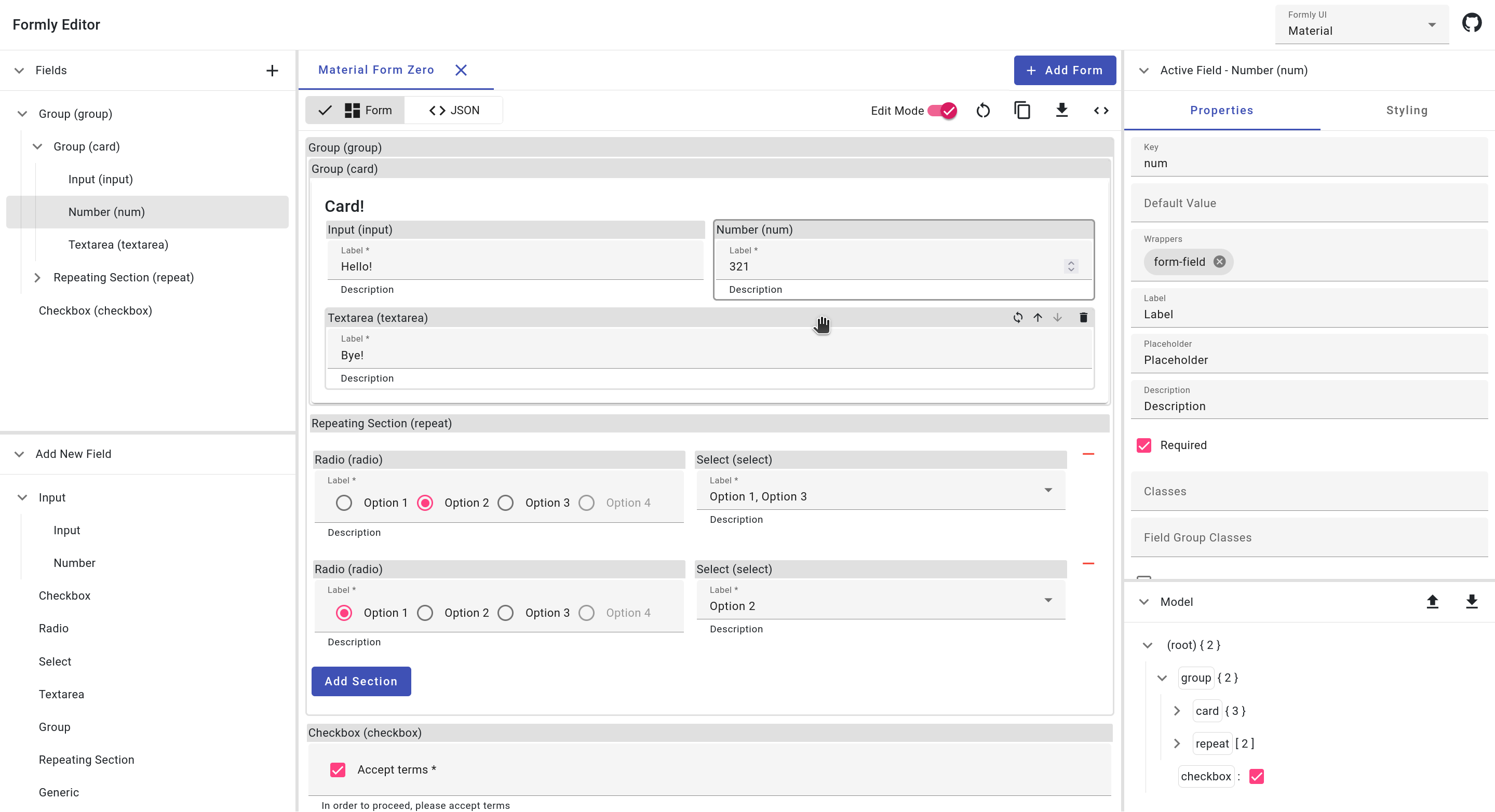Switch to the JSON view tab
The width and height of the screenshot is (1495, 812).
[x=454, y=110]
